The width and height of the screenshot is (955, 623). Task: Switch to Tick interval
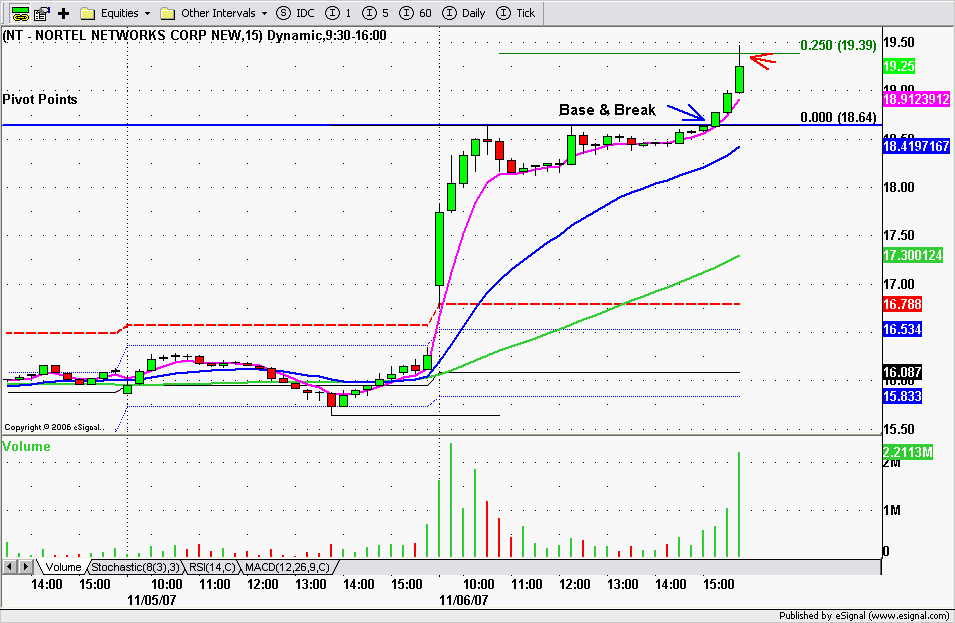[515, 13]
